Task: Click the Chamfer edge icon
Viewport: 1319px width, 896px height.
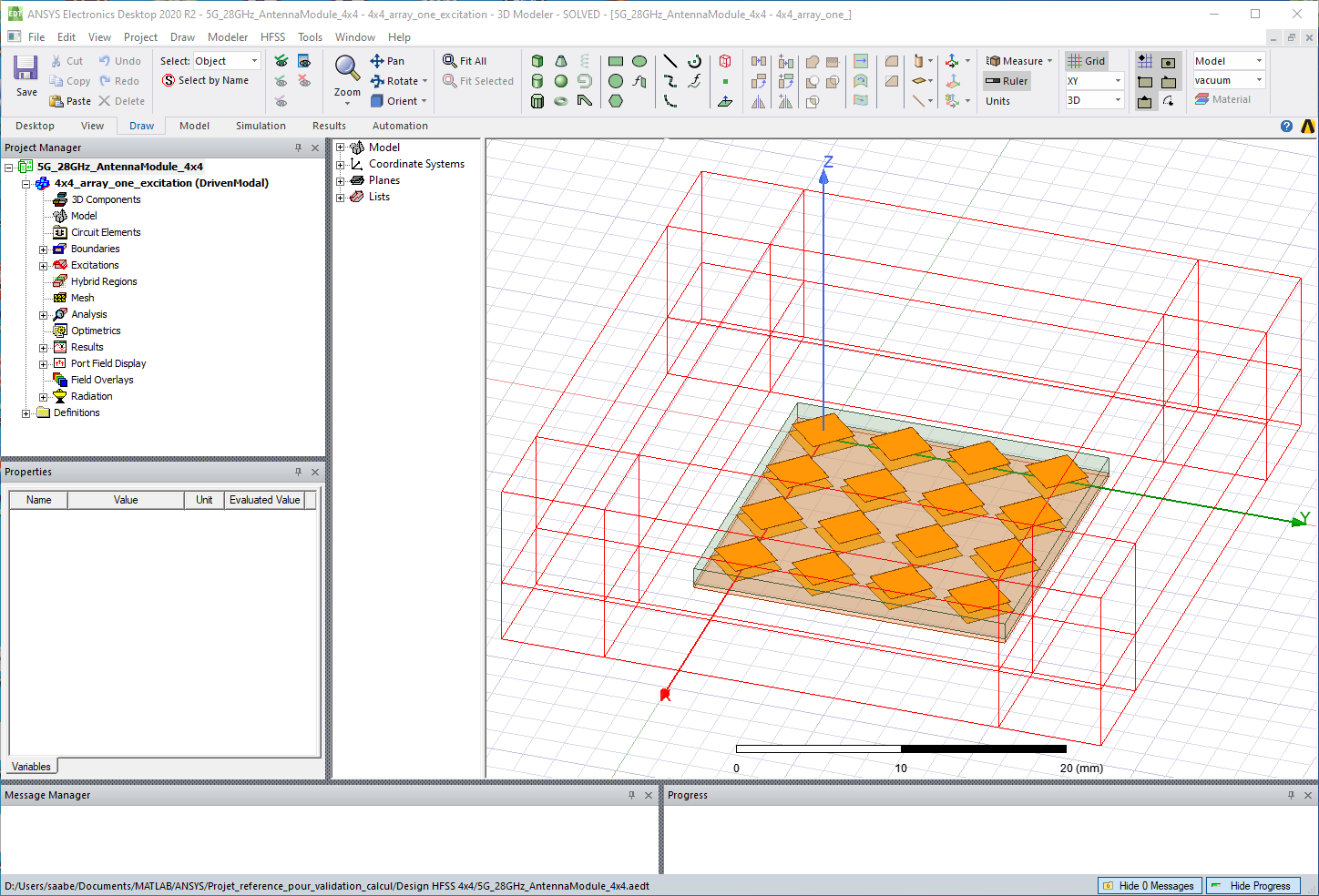Action: (892, 81)
